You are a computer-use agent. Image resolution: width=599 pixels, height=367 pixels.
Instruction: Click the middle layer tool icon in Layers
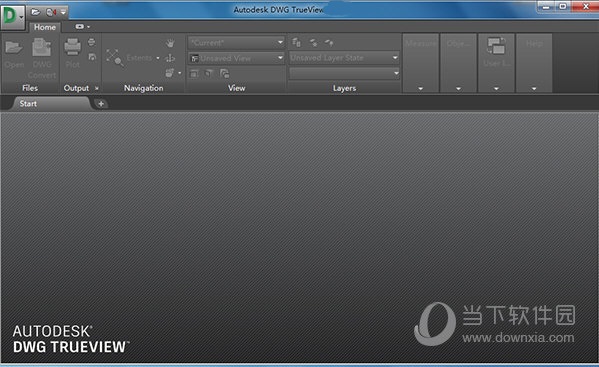click(x=313, y=42)
